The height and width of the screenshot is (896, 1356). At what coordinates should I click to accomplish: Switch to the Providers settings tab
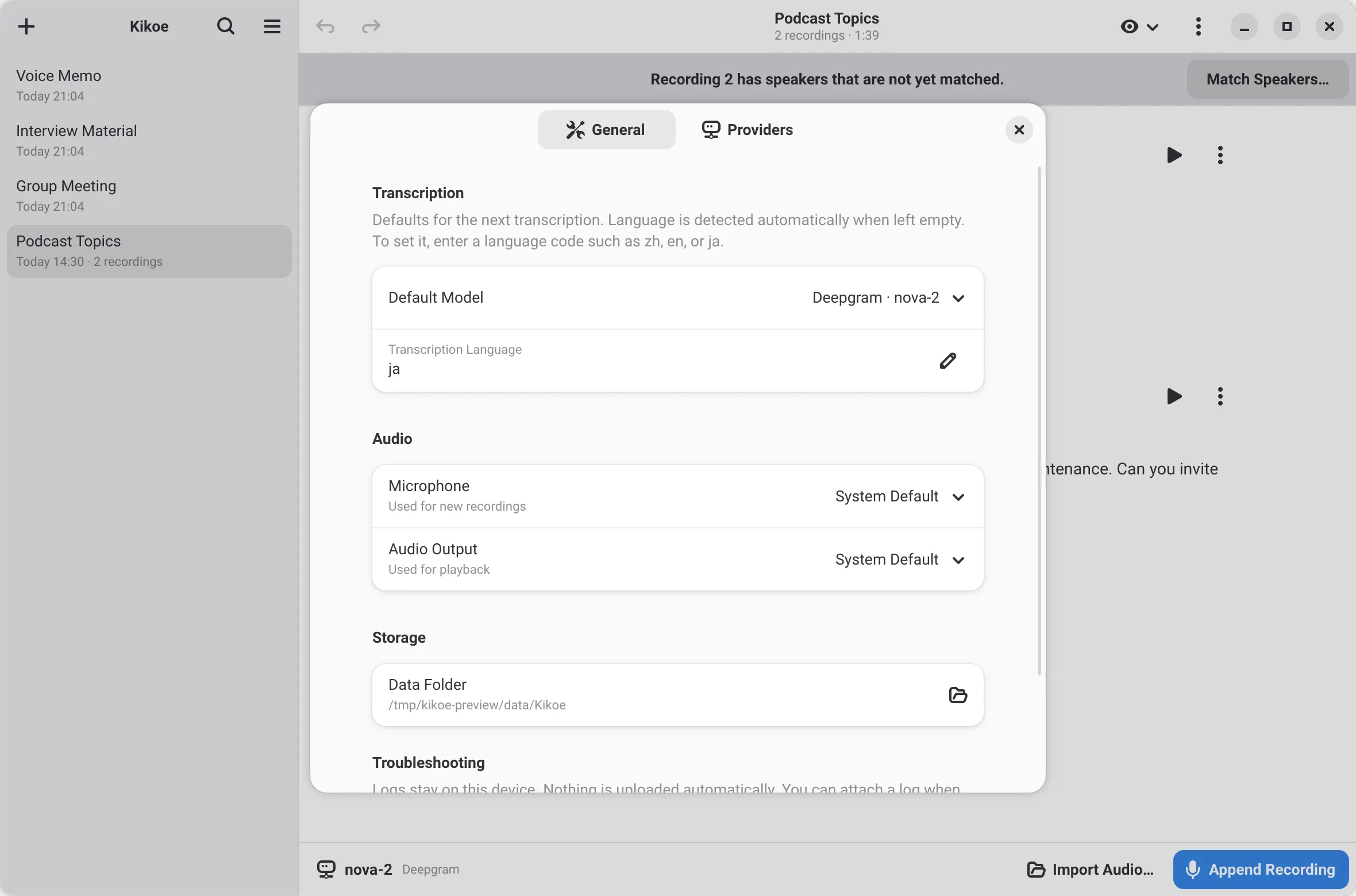click(x=747, y=130)
